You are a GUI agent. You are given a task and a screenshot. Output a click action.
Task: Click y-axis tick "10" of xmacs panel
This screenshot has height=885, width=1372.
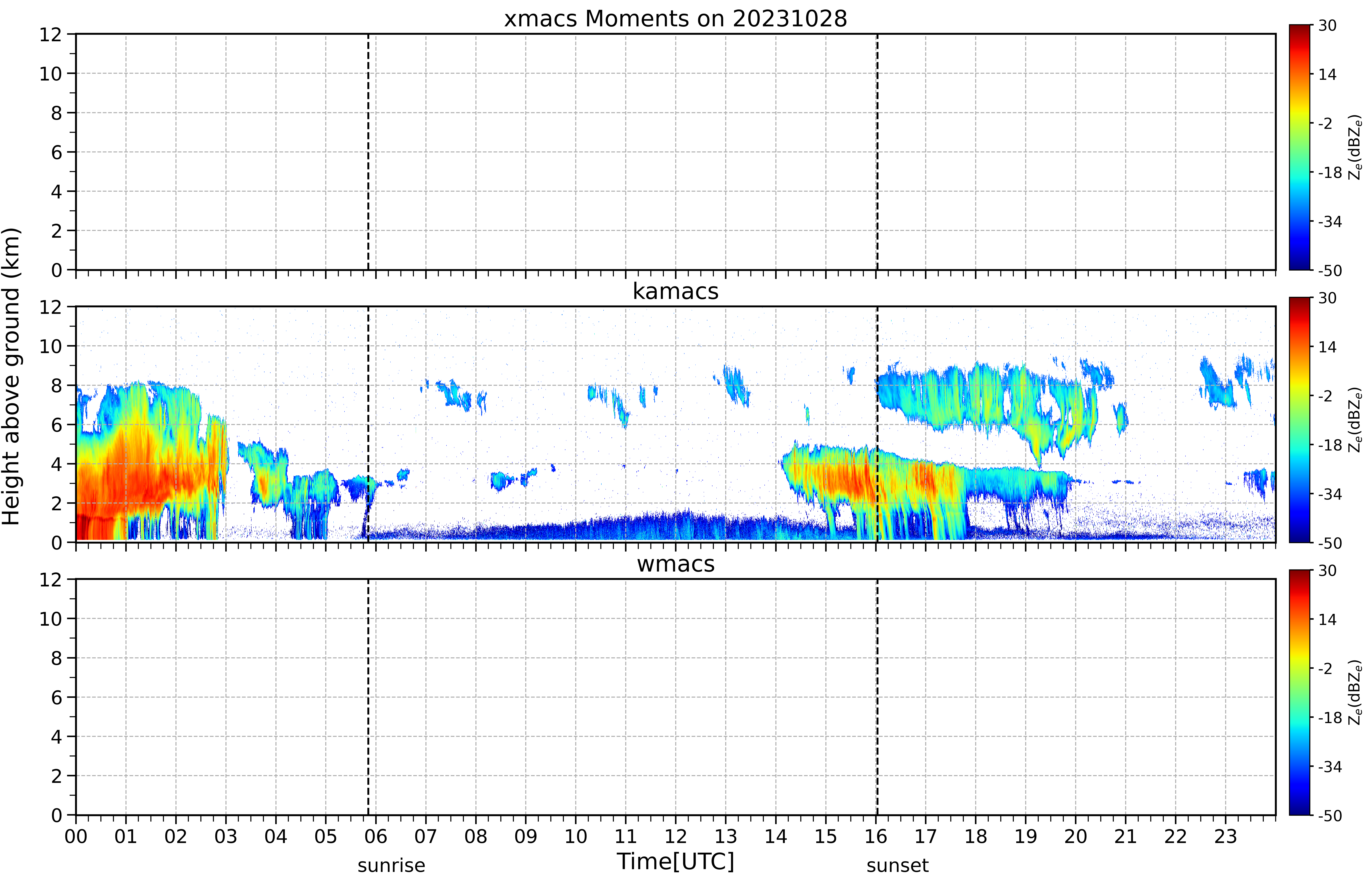pos(51,74)
